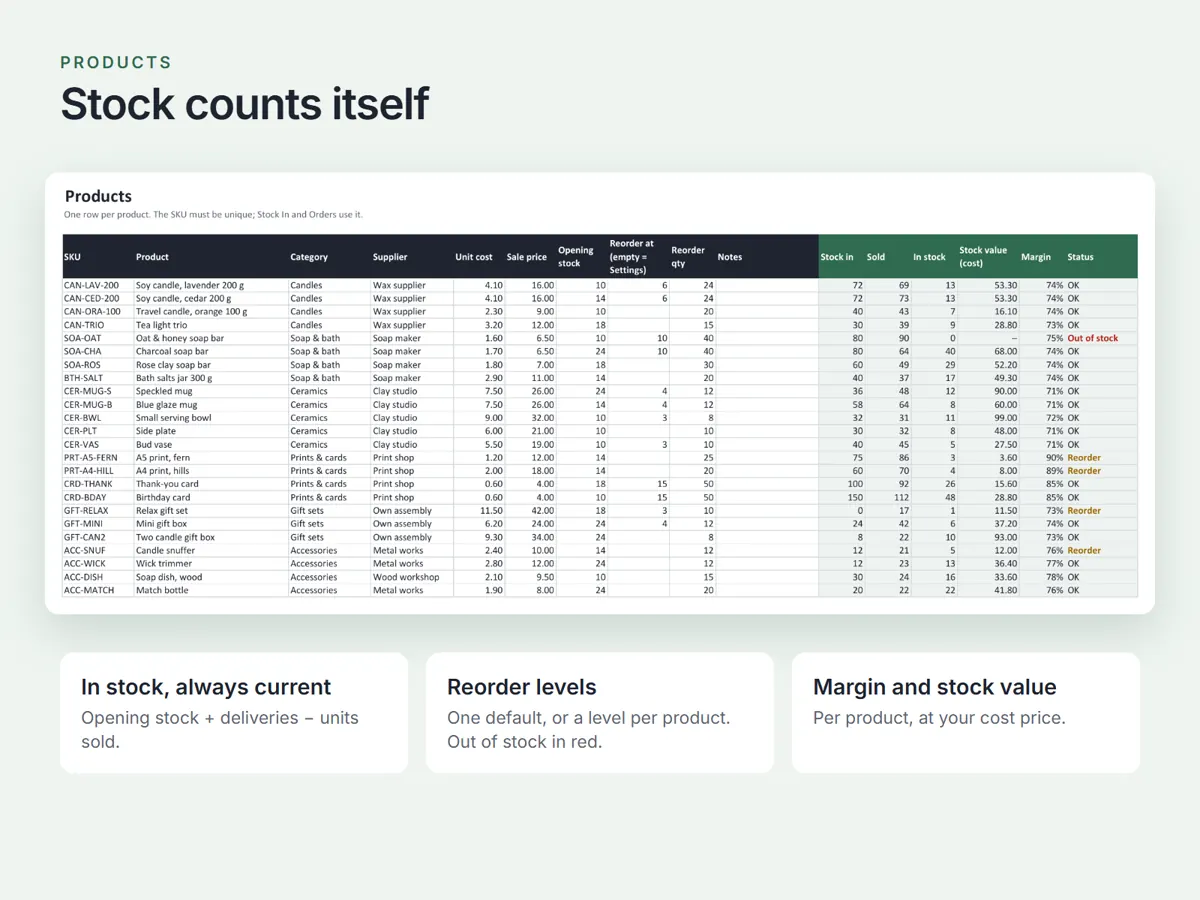Select the 'Stock counts itself' headline
Viewport: 1200px width, 900px height.
click(245, 104)
